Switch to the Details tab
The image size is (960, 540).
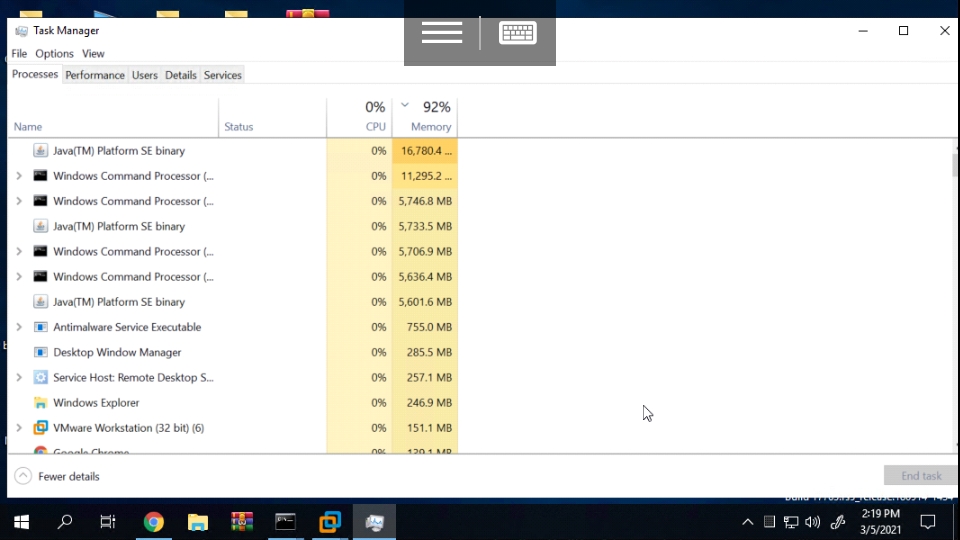[181, 75]
